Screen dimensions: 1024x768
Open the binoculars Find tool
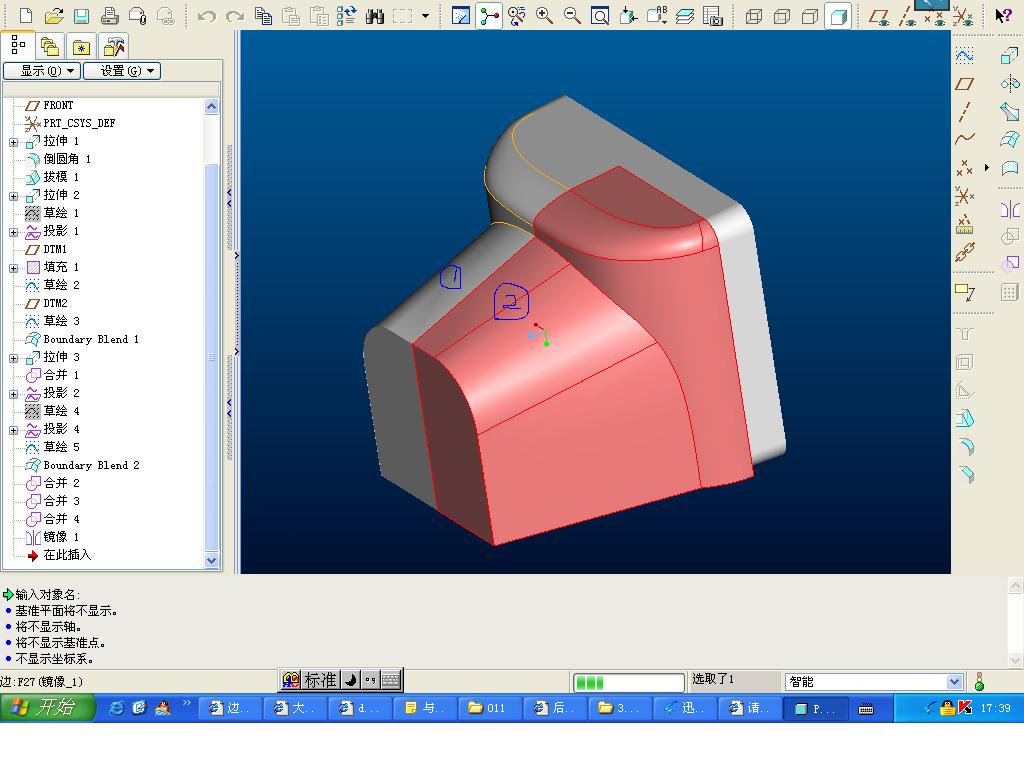[x=375, y=16]
